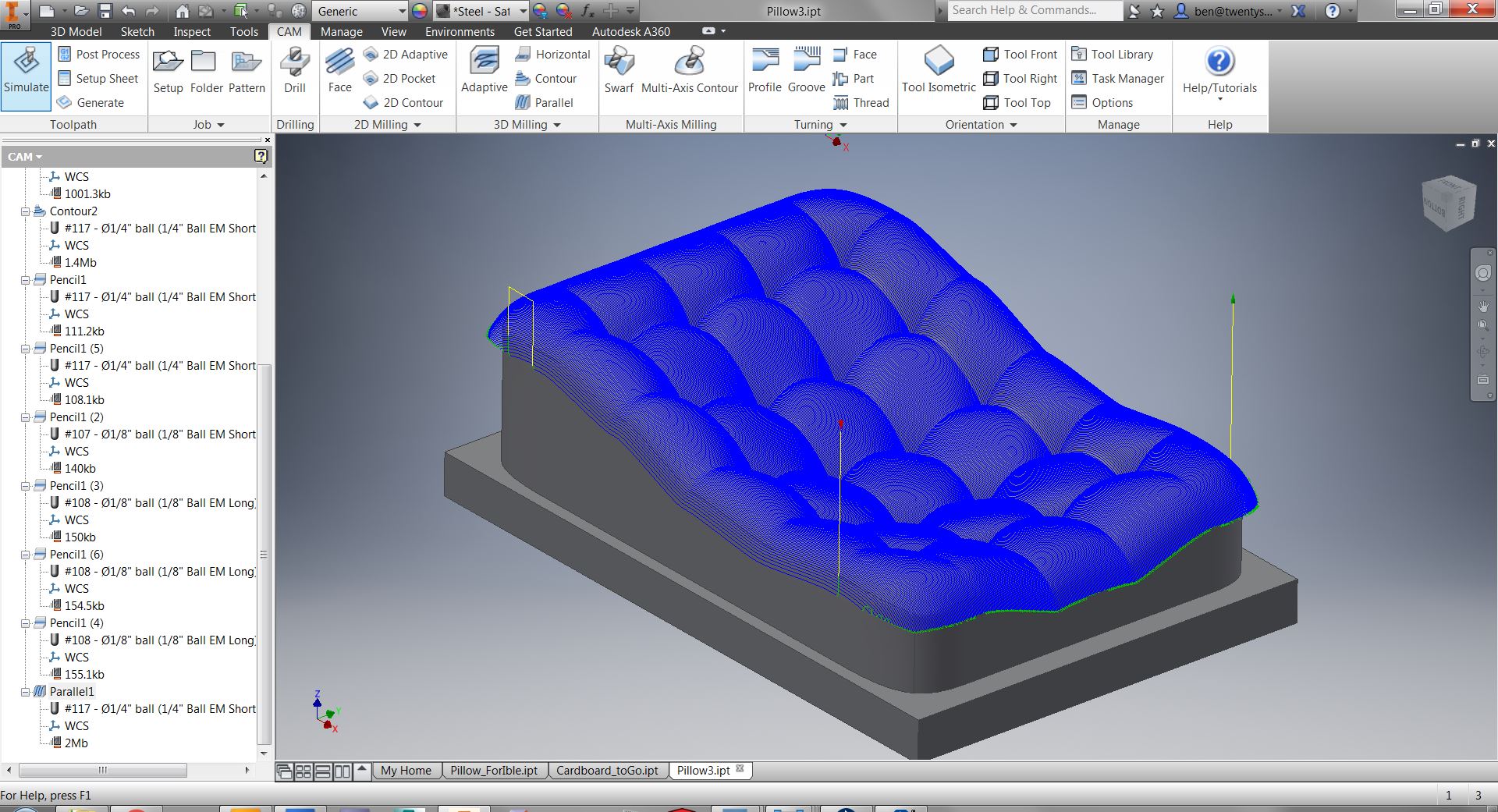Choose the Turning Thread operation

861,103
